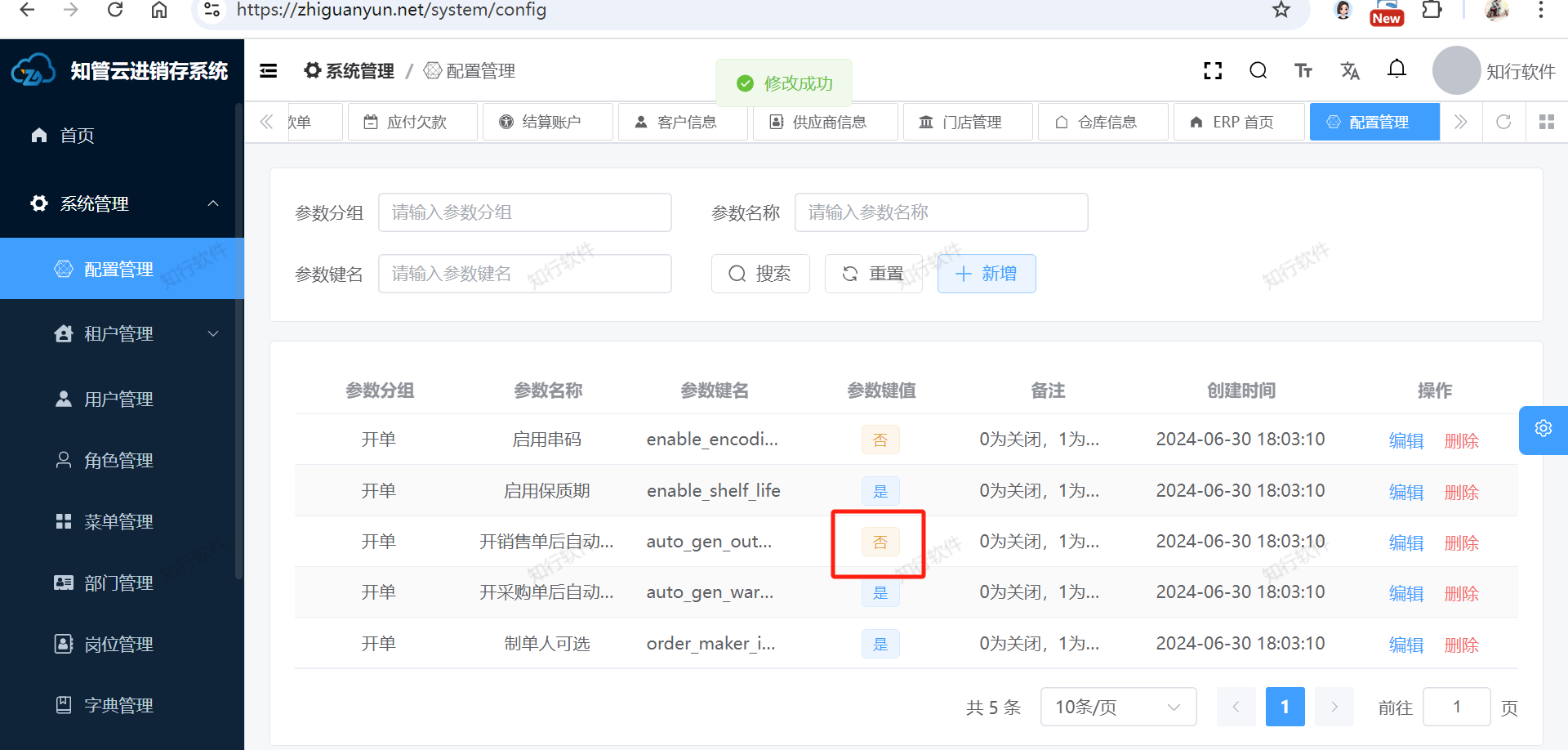Open the language translation icon

coord(1350,71)
